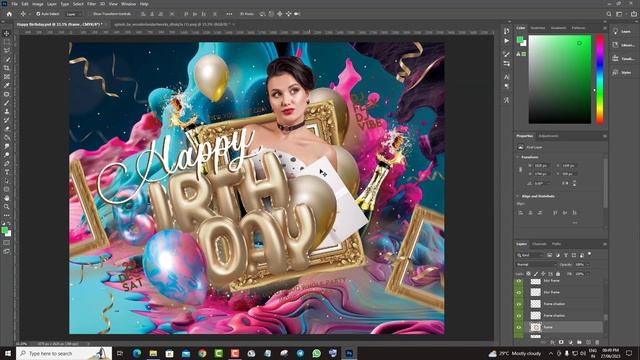Toggle layer filtering on or off

589,254
